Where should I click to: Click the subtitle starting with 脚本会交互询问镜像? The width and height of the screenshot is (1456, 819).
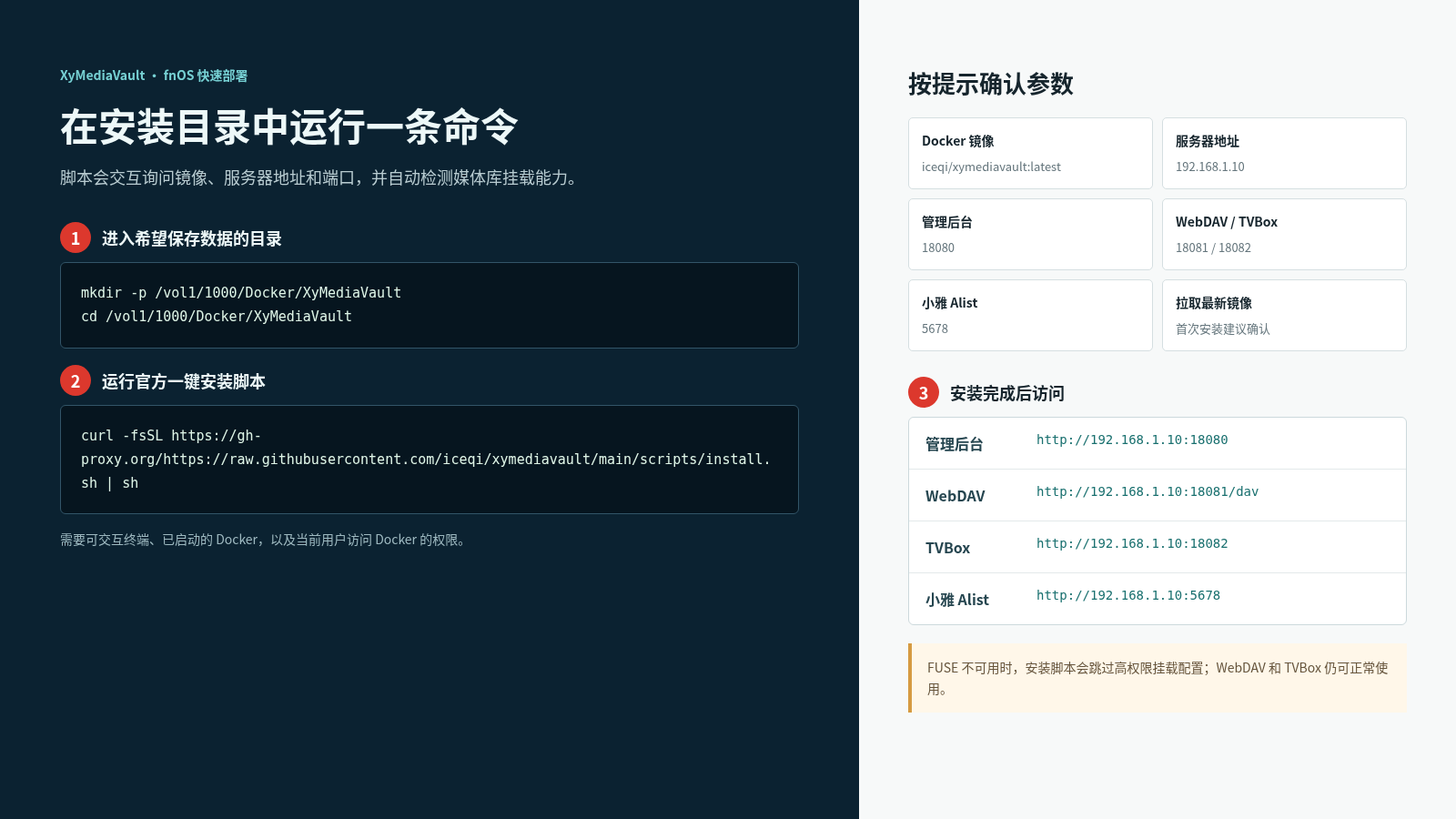(320, 177)
